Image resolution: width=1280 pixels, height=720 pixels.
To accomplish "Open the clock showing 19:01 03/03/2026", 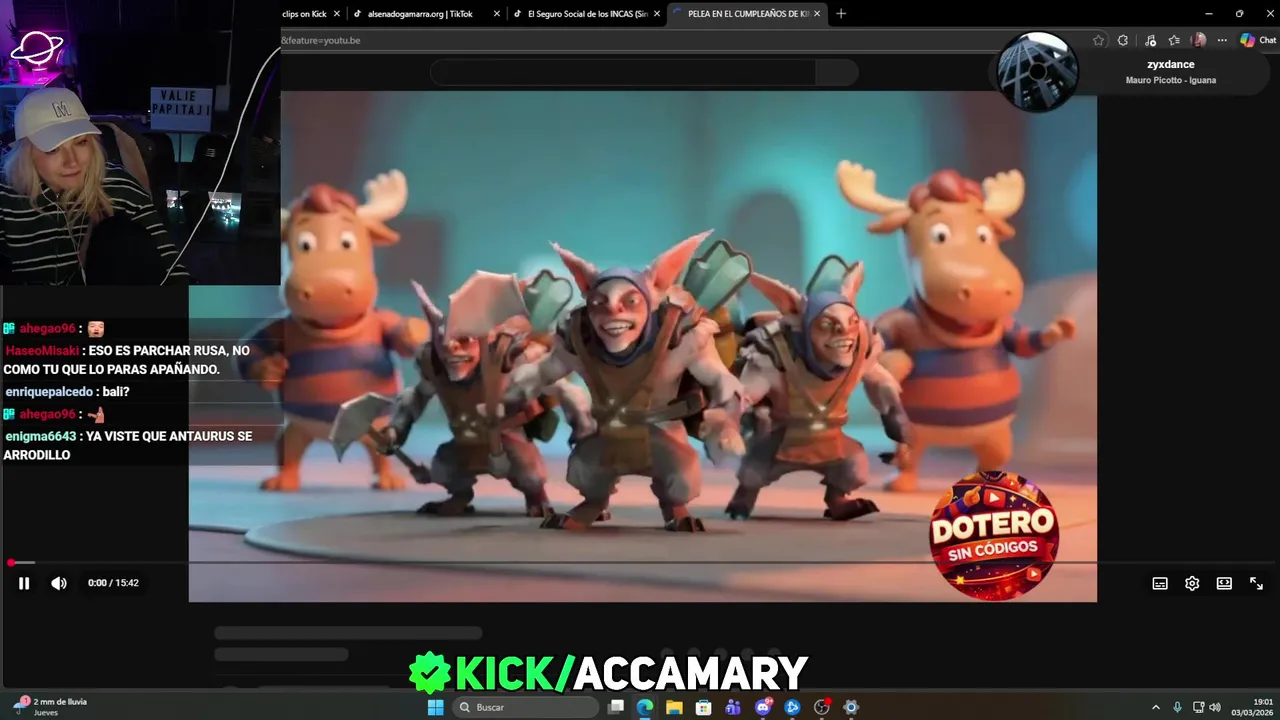I will (x=1252, y=707).
